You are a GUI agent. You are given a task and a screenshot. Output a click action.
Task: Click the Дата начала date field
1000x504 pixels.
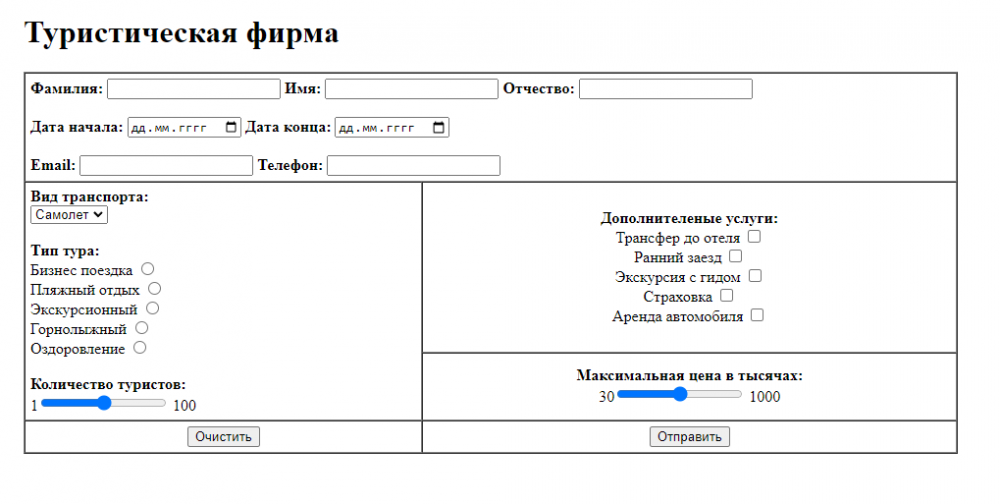[184, 128]
